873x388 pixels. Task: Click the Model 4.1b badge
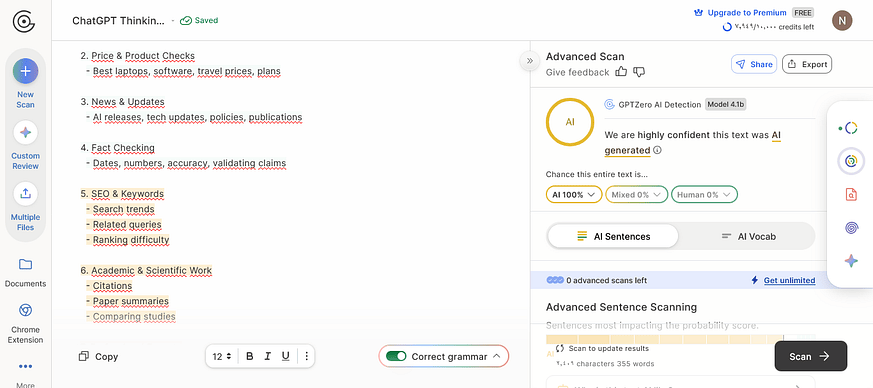tap(725, 104)
